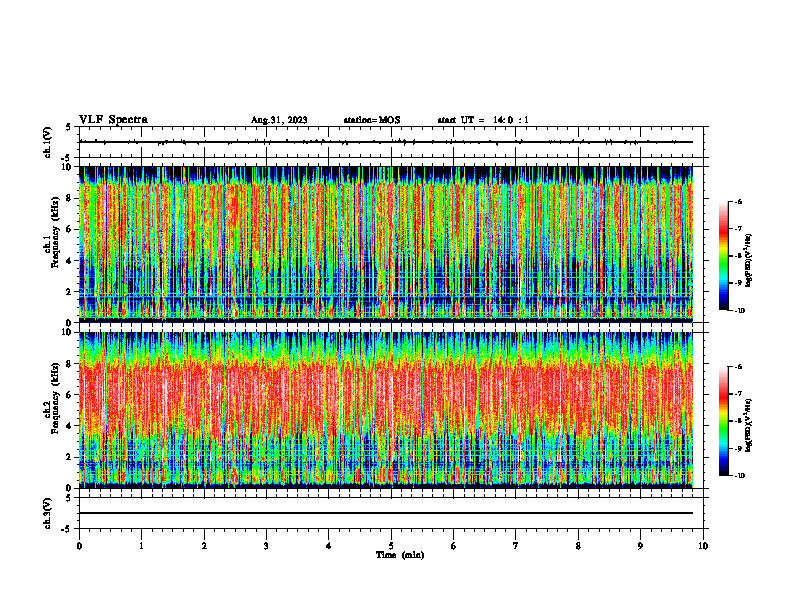
Task: Click the ch.2 spectrogram color bar
Action: [723, 421]
